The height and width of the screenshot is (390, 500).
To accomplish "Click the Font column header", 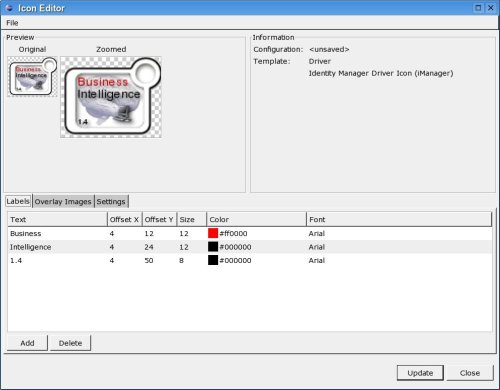I will tap(399, 219).
